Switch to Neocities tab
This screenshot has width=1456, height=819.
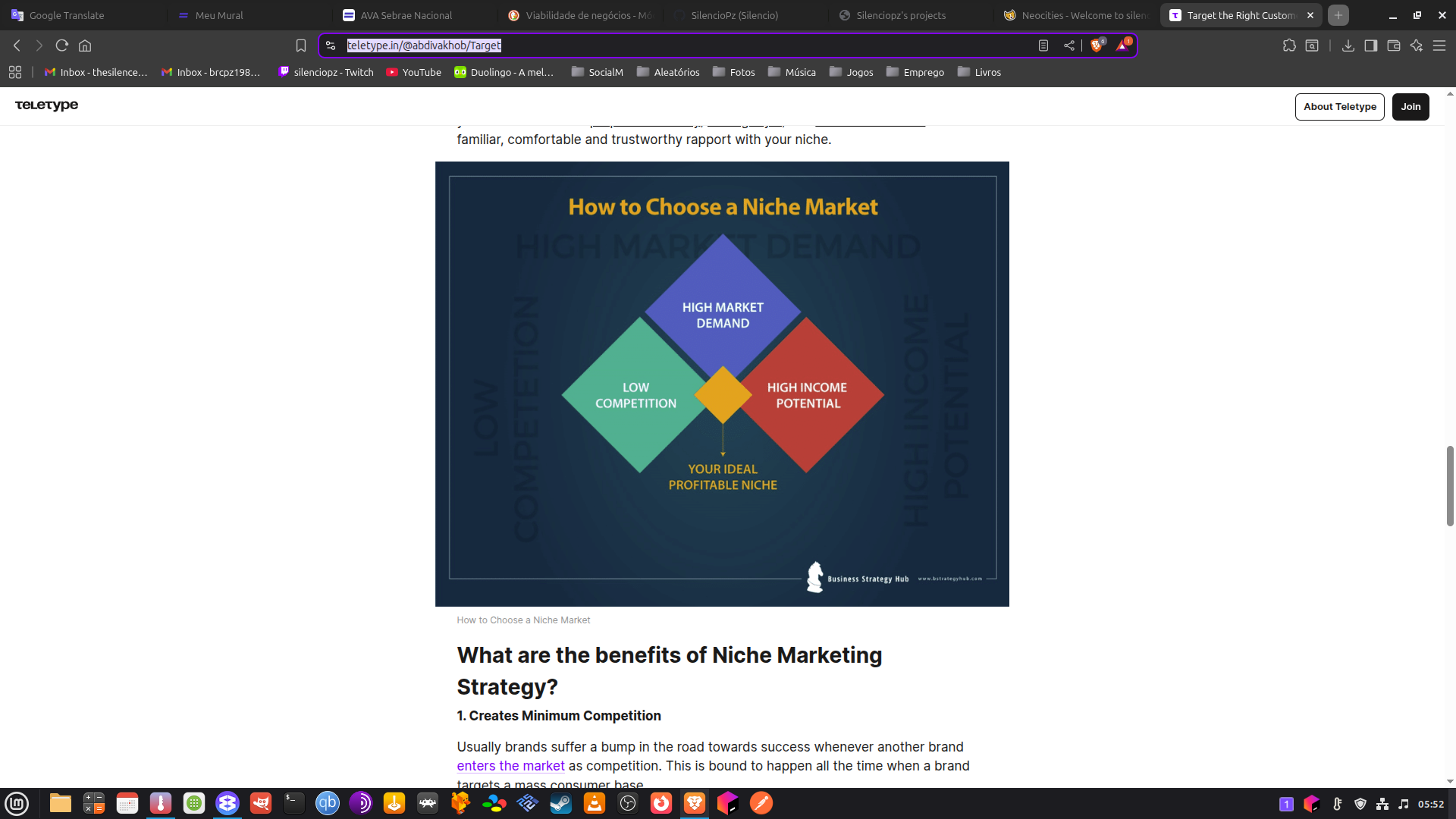coord(1076,15)
